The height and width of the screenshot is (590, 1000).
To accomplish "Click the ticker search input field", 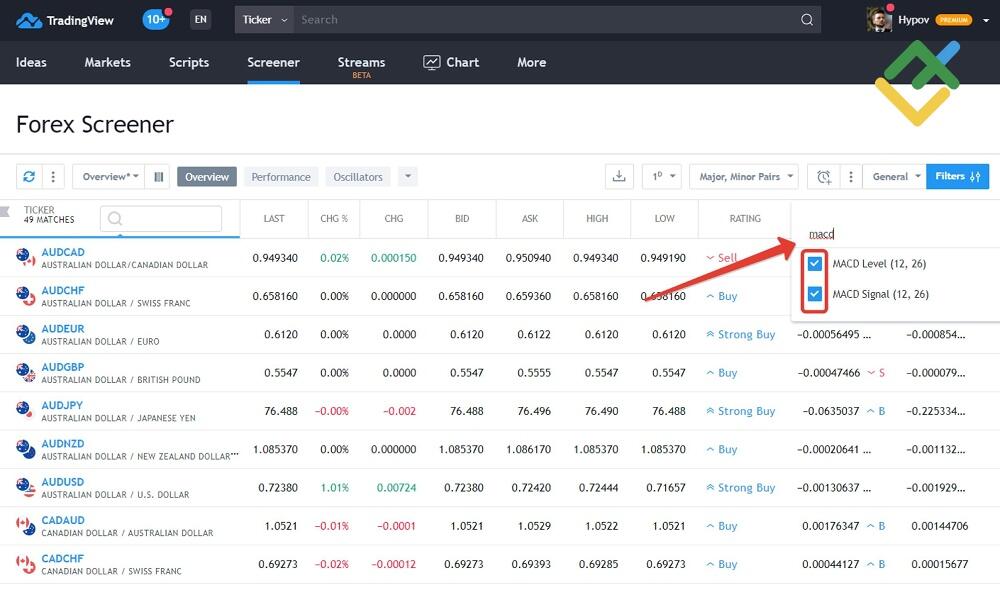I will pos(160,218).
